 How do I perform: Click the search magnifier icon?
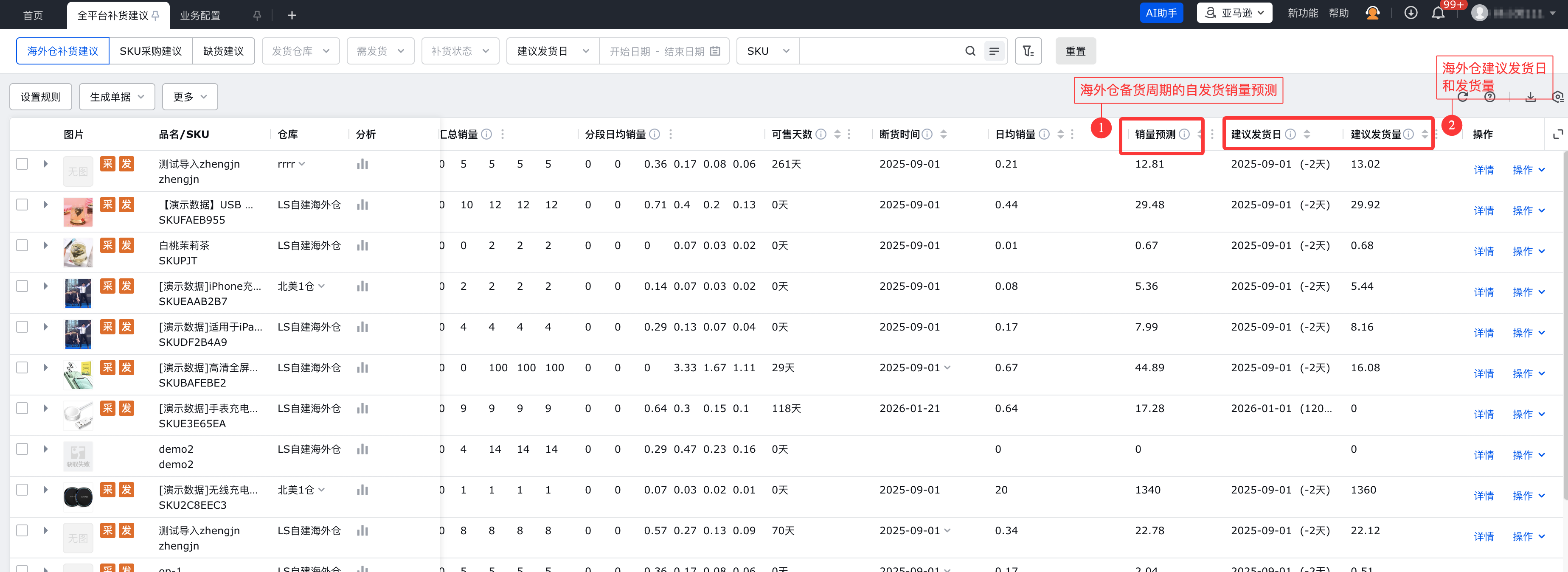(x=970, y=51)
